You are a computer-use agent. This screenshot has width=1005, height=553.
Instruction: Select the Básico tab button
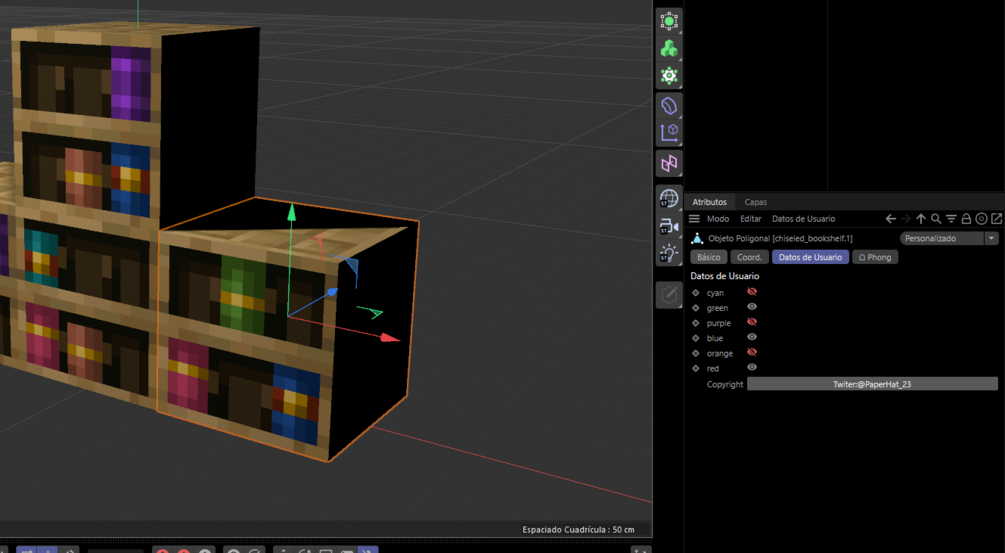pos(708,257)
